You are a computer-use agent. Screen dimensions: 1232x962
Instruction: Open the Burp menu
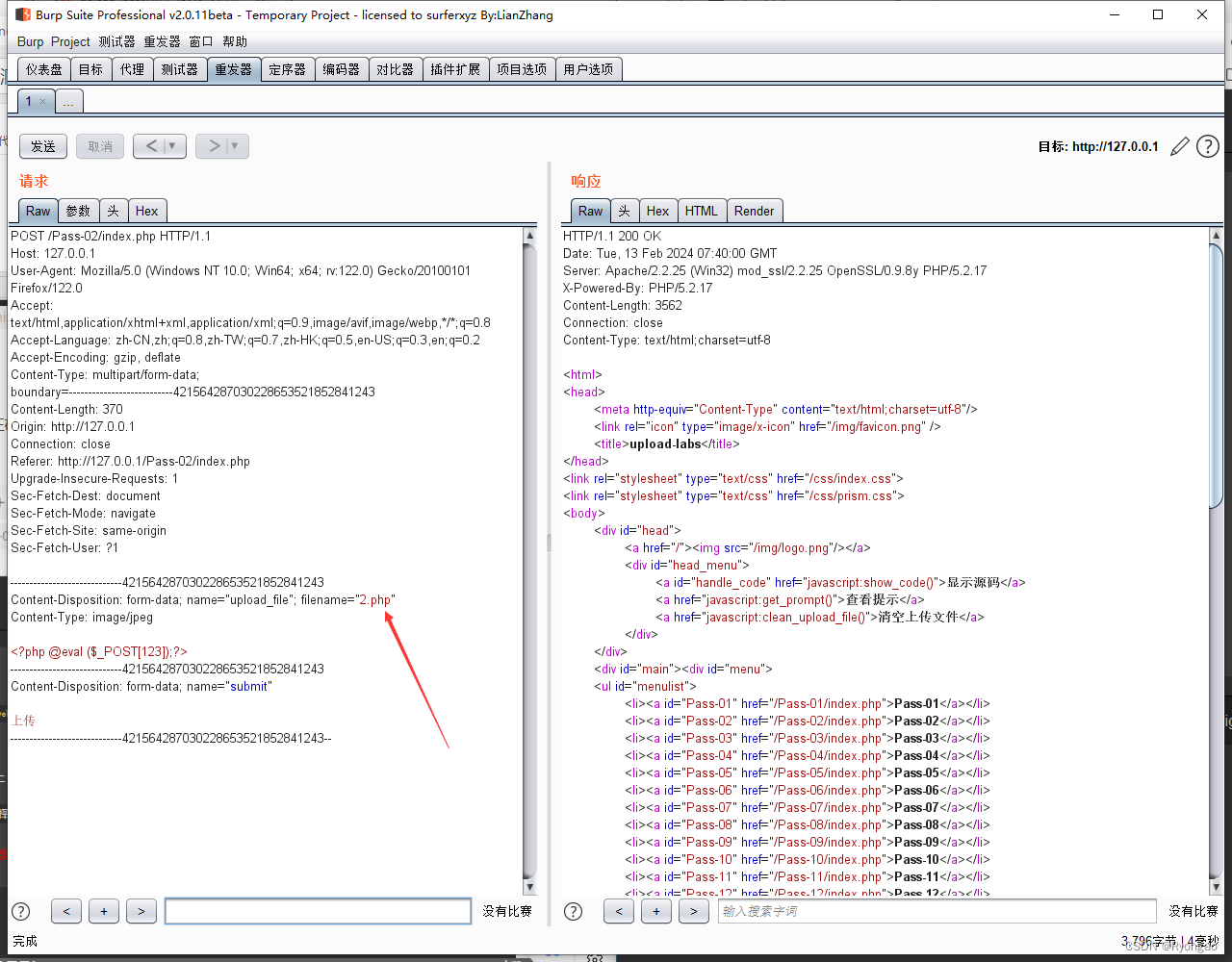tap(30, 41)
